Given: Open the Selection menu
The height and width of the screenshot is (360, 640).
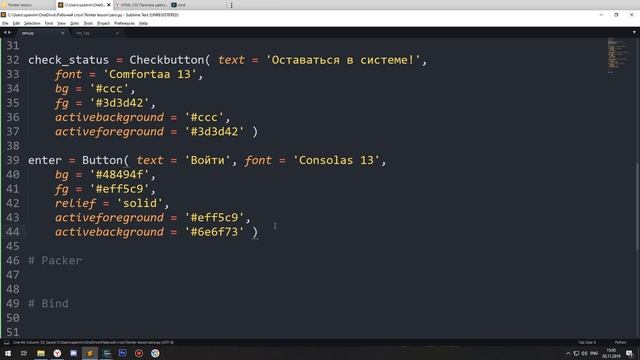Looking at the screenshot, I should click(32, 23).
